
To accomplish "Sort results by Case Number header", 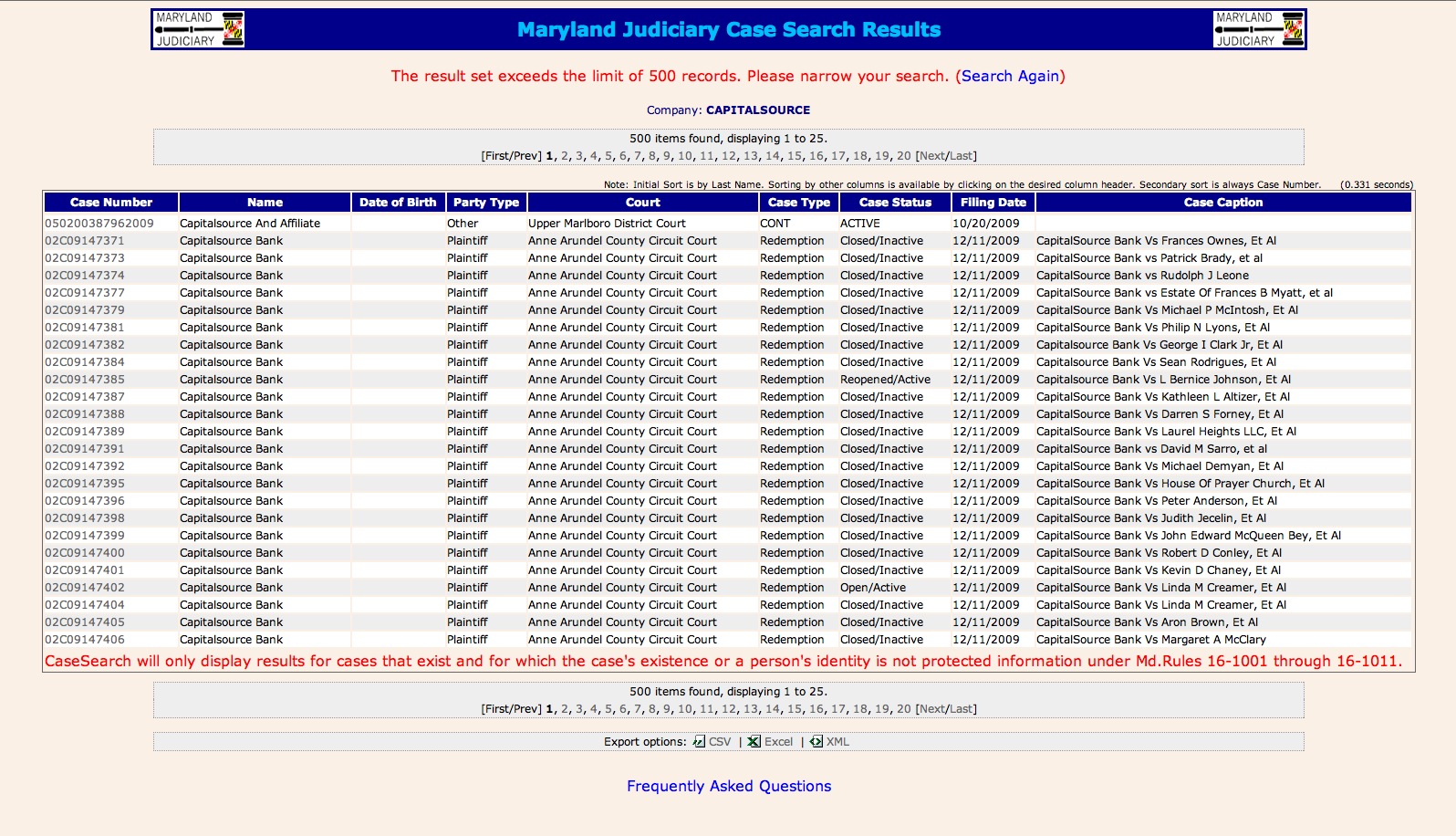I will (111, 203).
